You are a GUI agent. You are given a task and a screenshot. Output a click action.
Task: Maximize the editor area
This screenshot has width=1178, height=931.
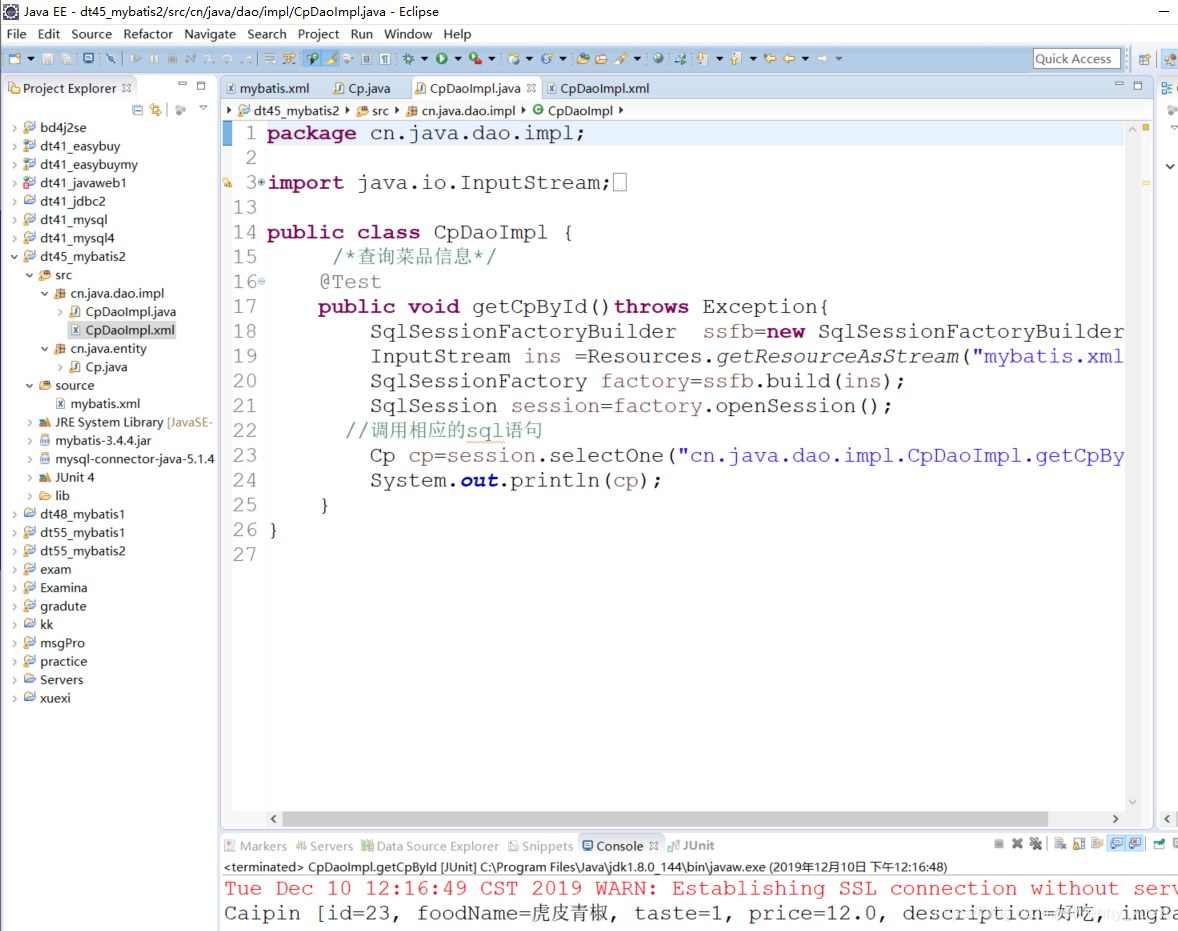click(x=1137, y=85)
